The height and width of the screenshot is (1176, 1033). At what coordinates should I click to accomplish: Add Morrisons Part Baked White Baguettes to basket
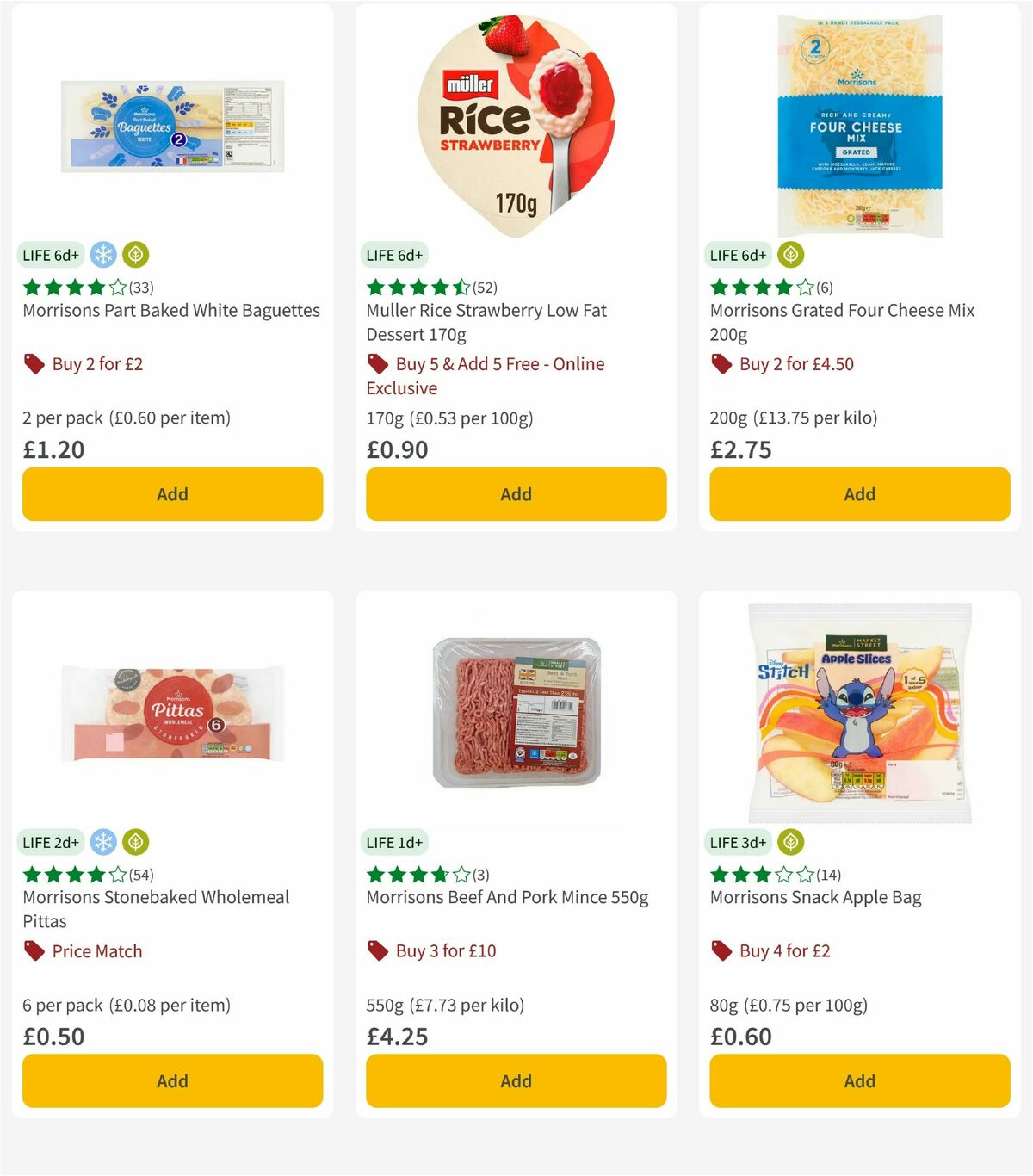[x=172, y=493]
